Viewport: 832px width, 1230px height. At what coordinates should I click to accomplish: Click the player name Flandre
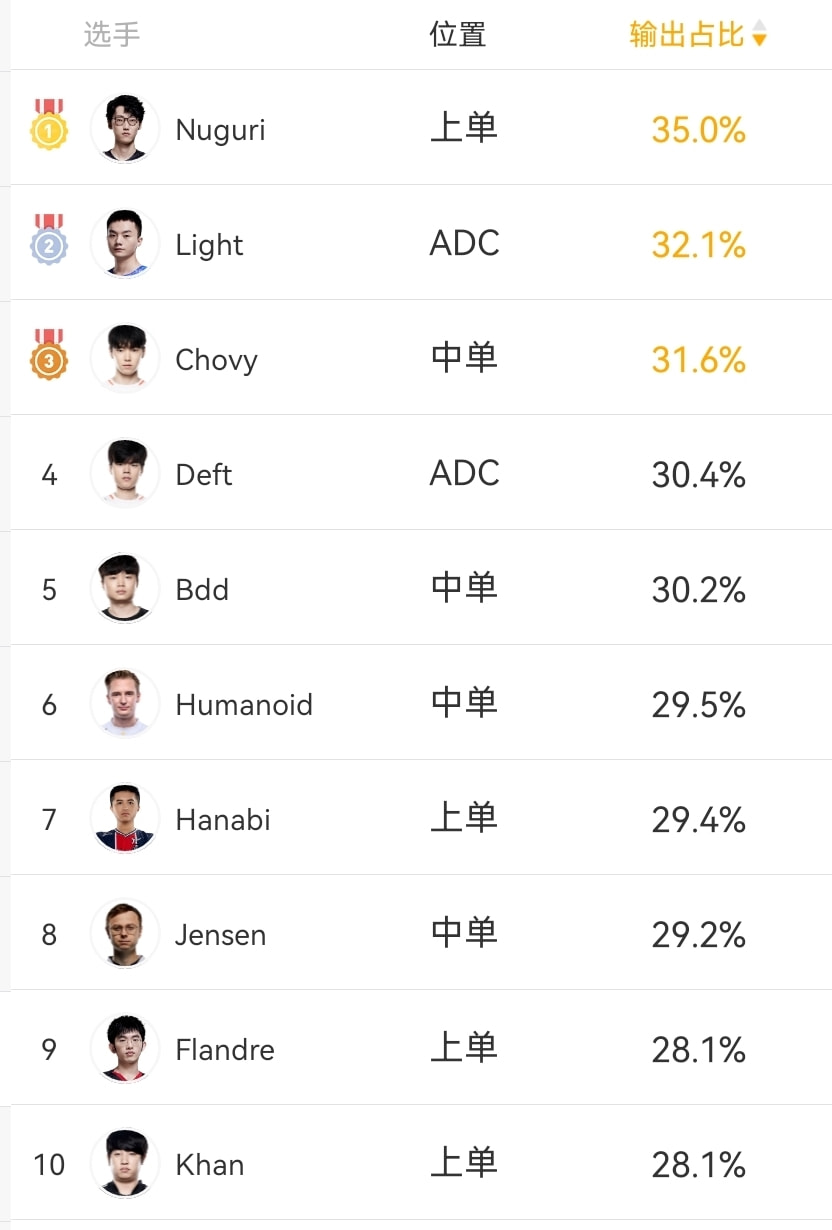tap(225, 1050)
